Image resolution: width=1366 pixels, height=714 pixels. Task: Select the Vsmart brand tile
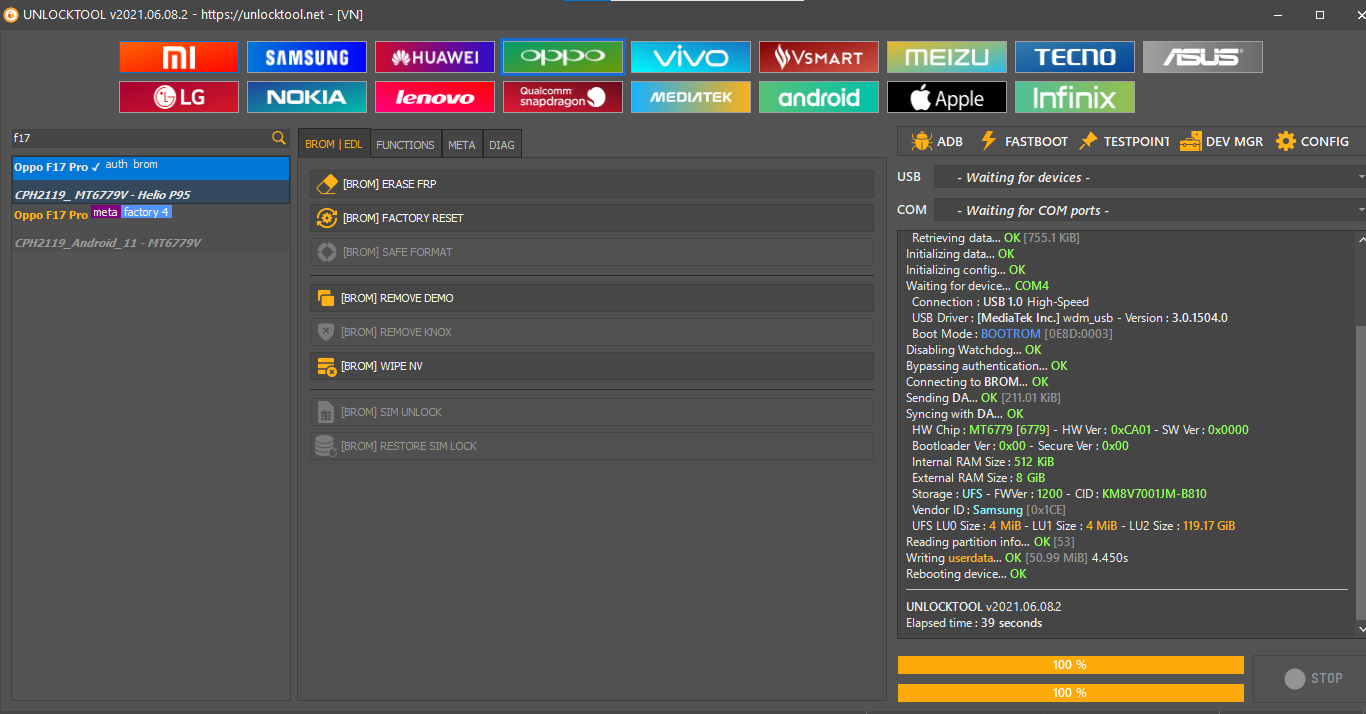tap(819, 57)
